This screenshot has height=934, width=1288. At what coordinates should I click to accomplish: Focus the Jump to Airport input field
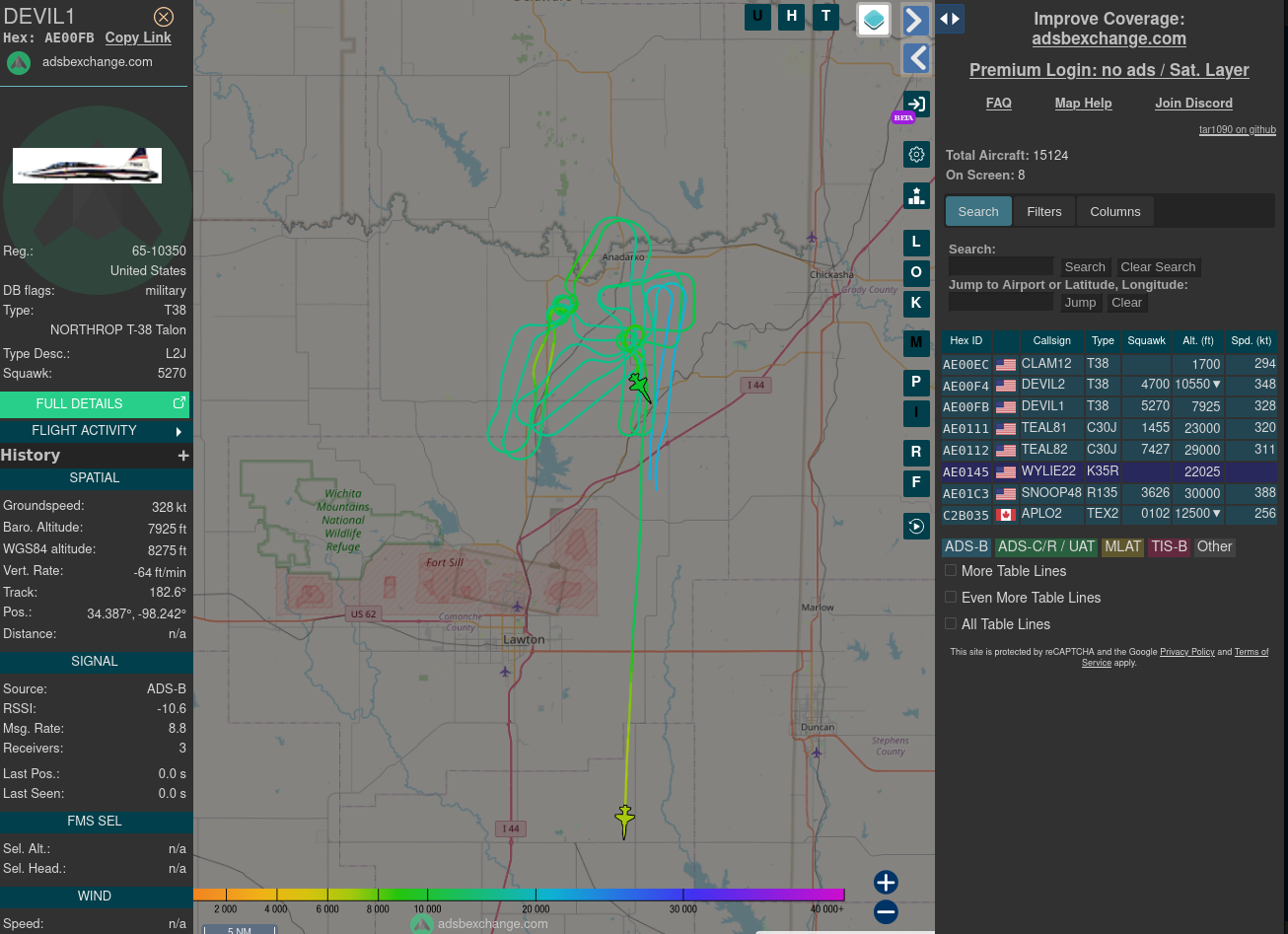(1001, 302)
